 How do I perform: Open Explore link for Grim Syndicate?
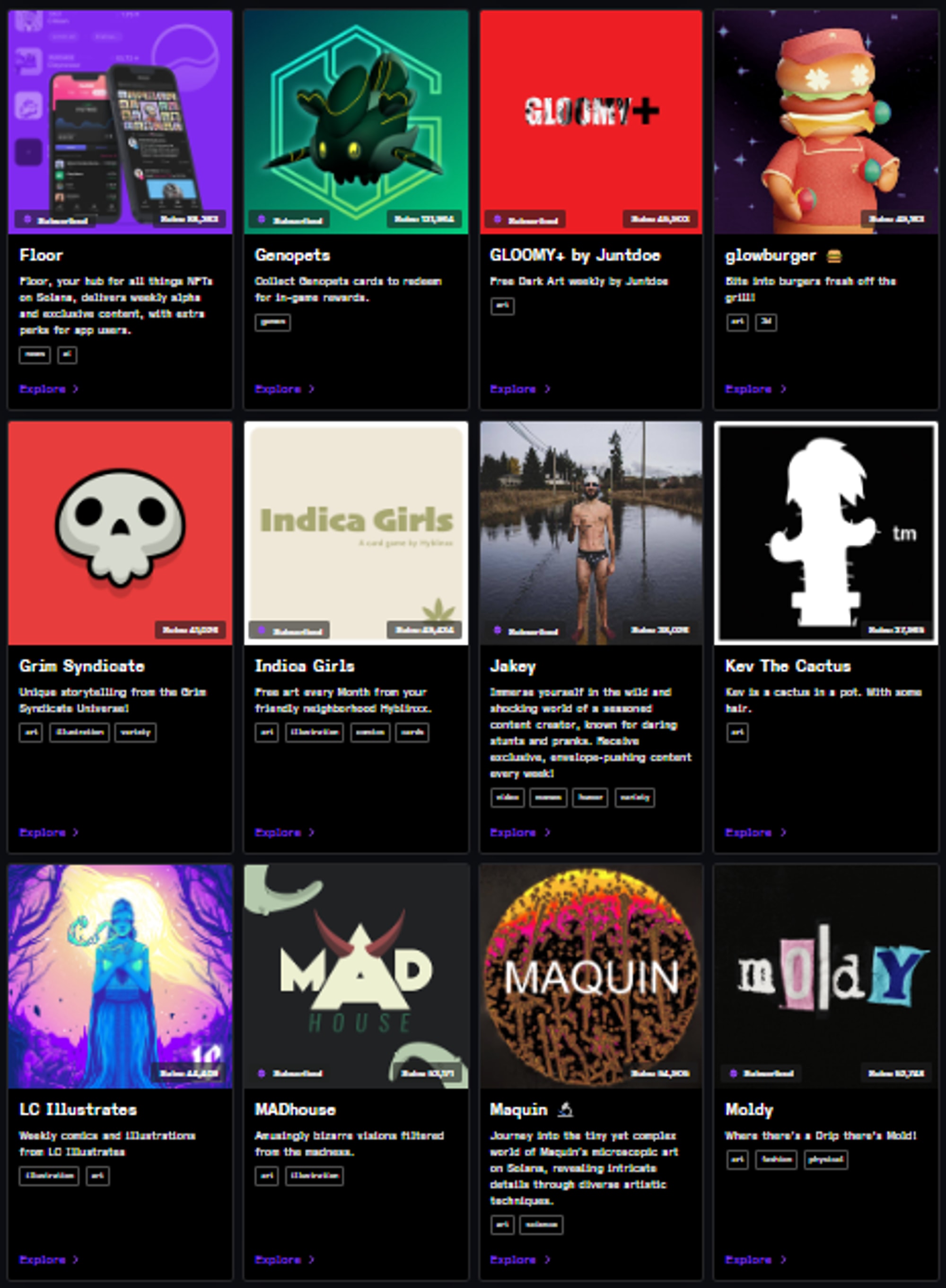pyautogui.click(x=43, y=832)
